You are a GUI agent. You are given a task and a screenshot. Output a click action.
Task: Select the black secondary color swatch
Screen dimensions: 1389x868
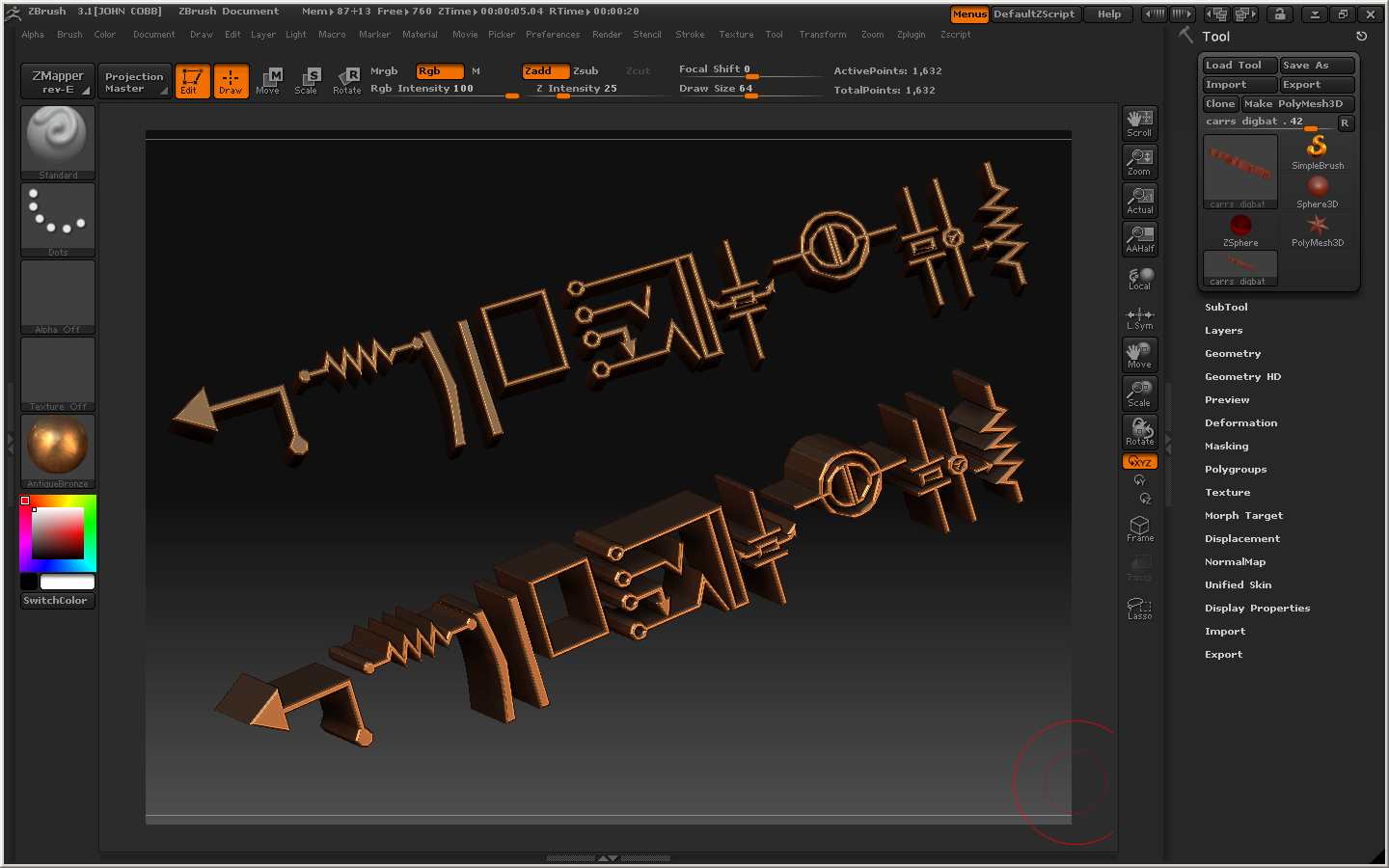[29, 582]
